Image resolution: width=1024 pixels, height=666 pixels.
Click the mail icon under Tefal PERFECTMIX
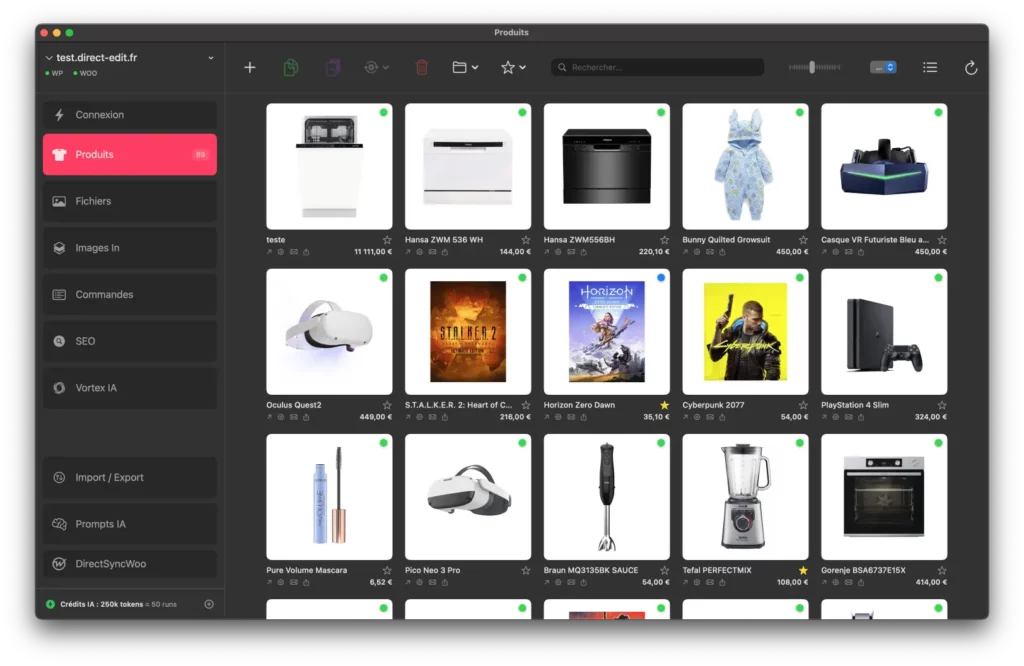click(x=710, y=582)
